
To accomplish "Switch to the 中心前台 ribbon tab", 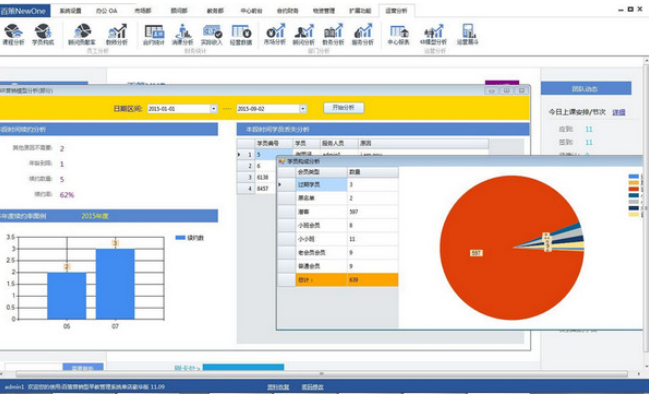I will point(252,11).
